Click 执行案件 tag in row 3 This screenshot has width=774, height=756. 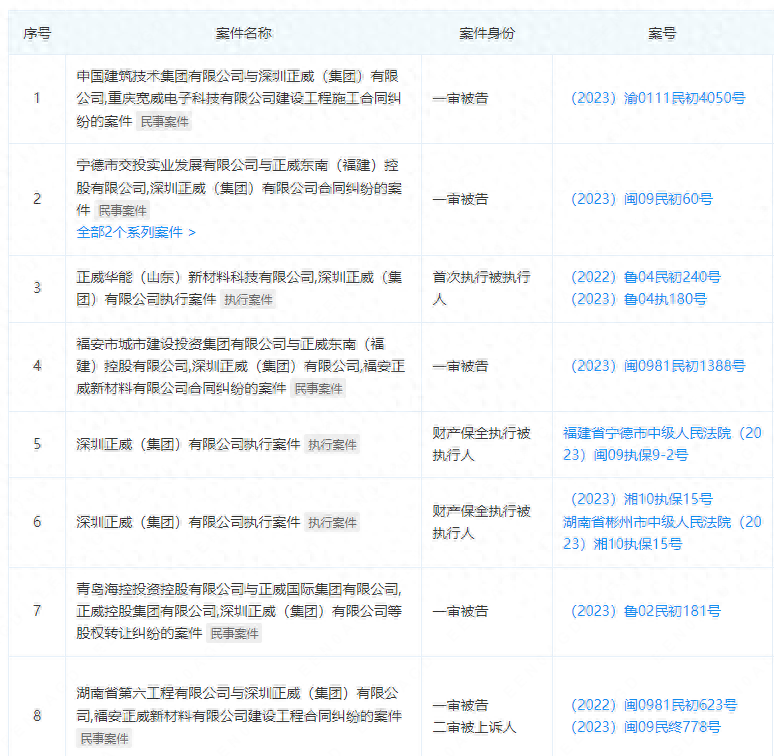coord(248,300)
